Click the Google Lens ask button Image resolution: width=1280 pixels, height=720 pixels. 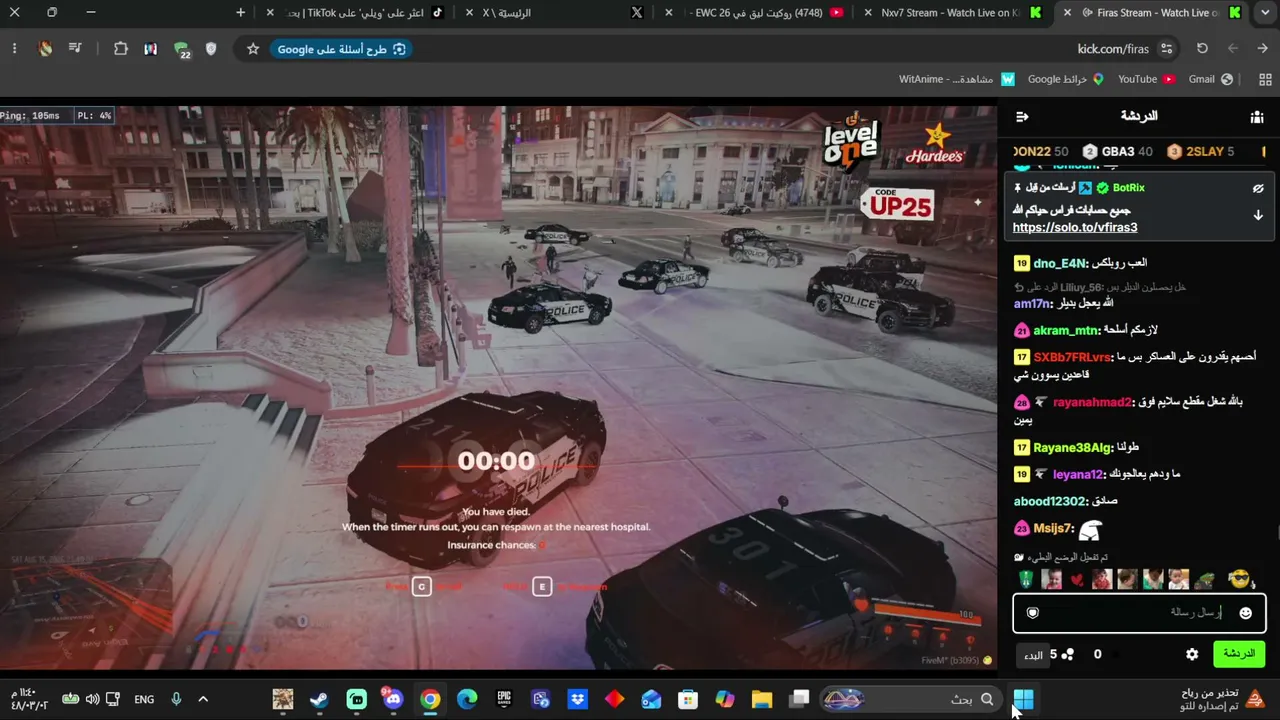[x=342, y=49]
